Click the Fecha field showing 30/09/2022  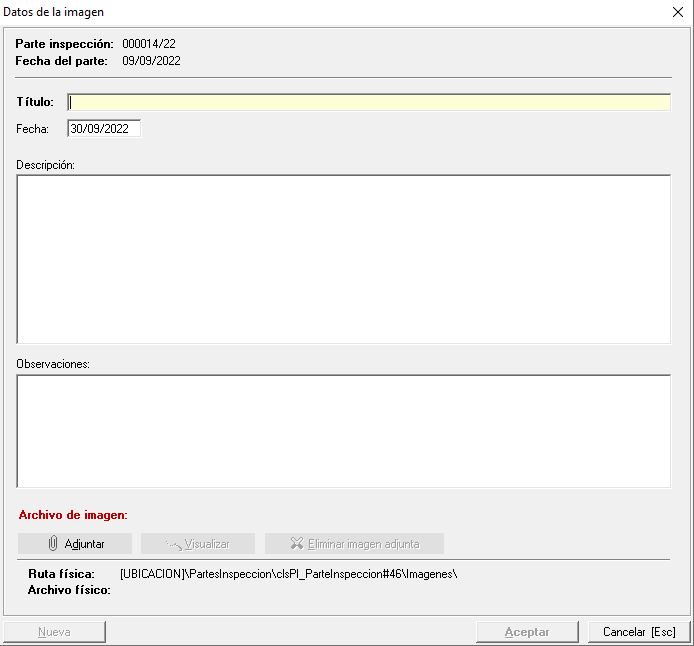[104, 129]
